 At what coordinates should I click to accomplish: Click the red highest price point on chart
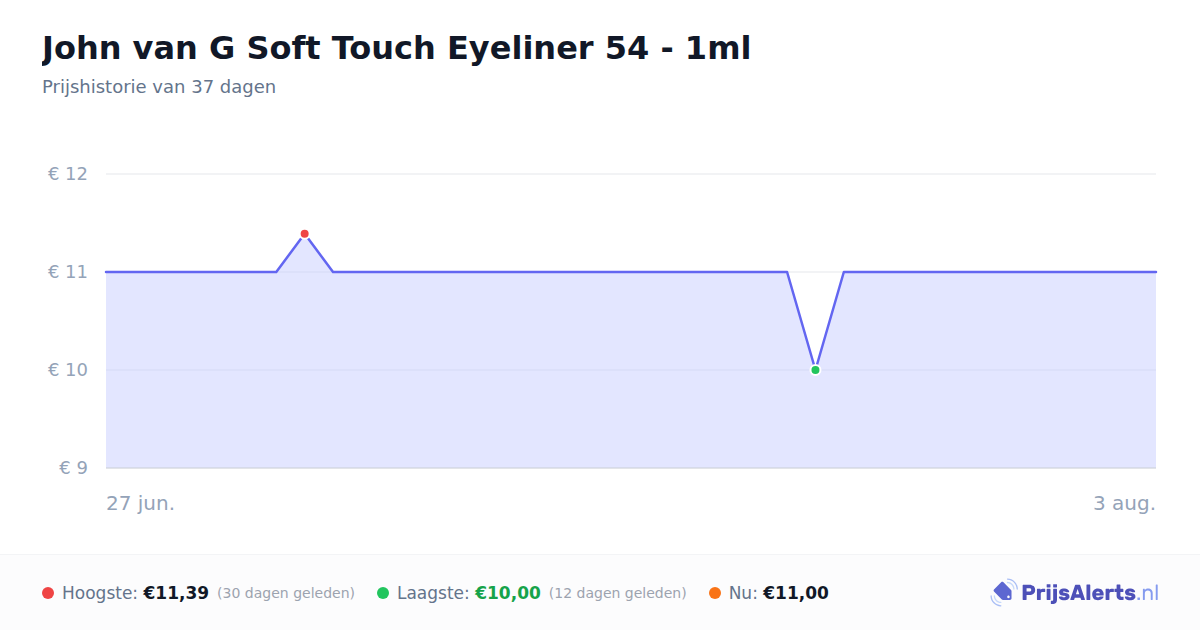[x=305, y=234]
